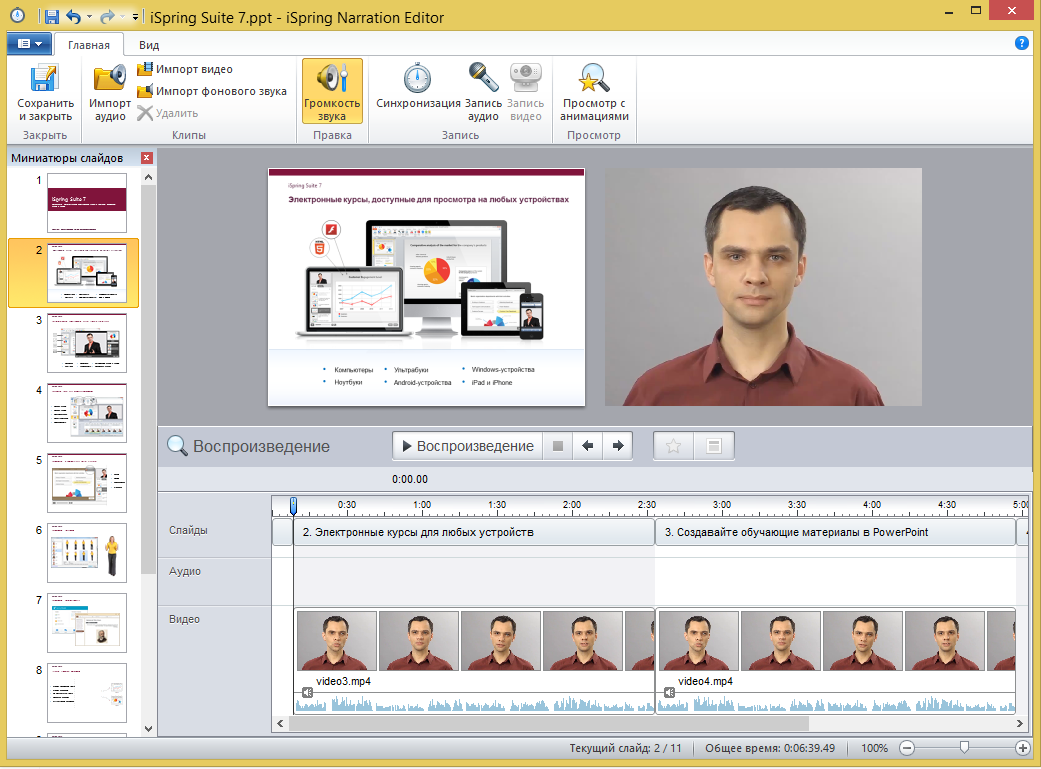Select slide 3 thumbnail

86,343
